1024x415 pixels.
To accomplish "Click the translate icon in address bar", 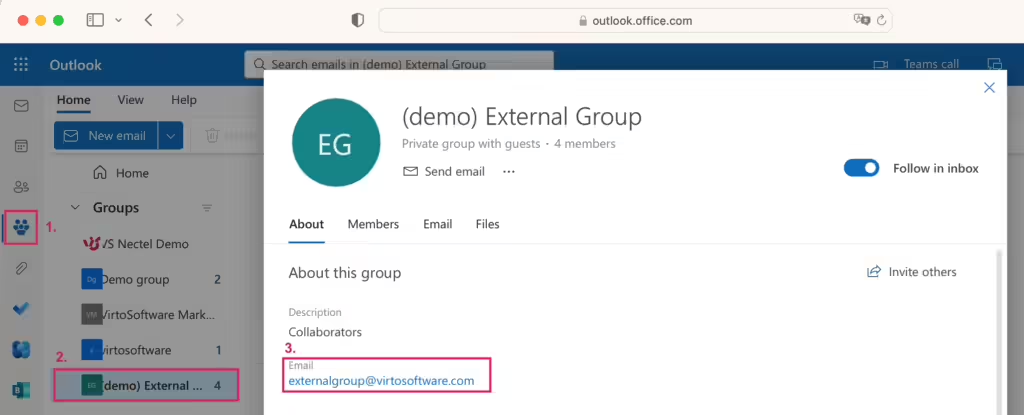I will [862, 20].
